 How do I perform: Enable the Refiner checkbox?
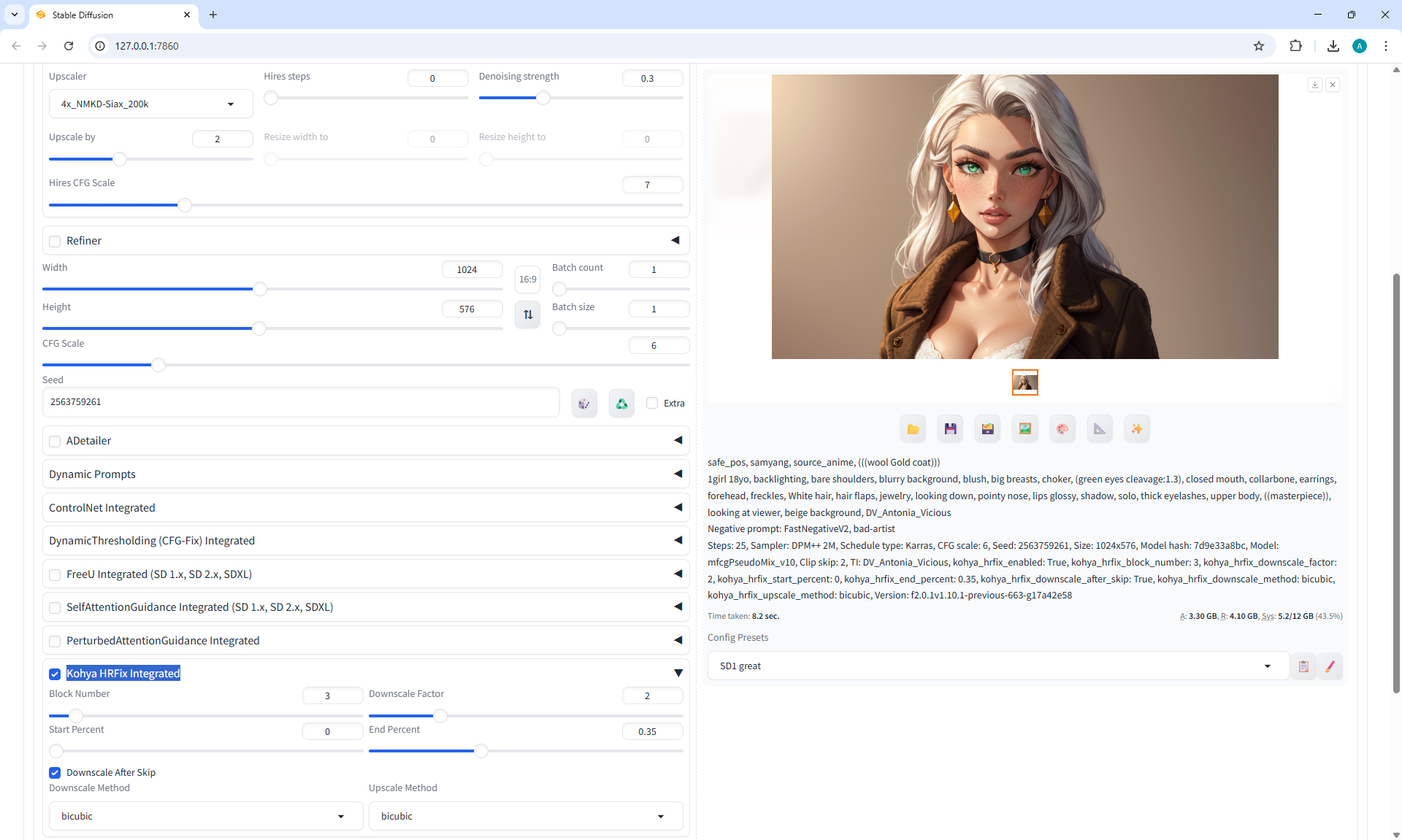(x=55, y=242)
